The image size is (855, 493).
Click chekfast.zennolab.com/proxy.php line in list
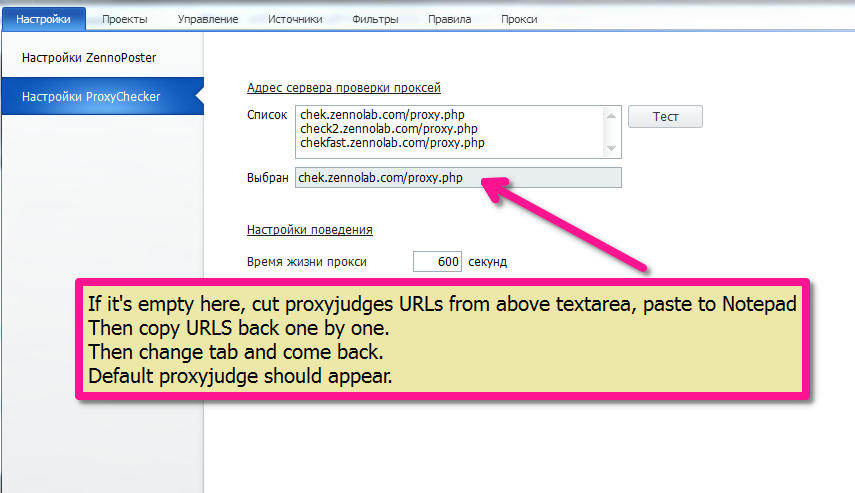392,143
